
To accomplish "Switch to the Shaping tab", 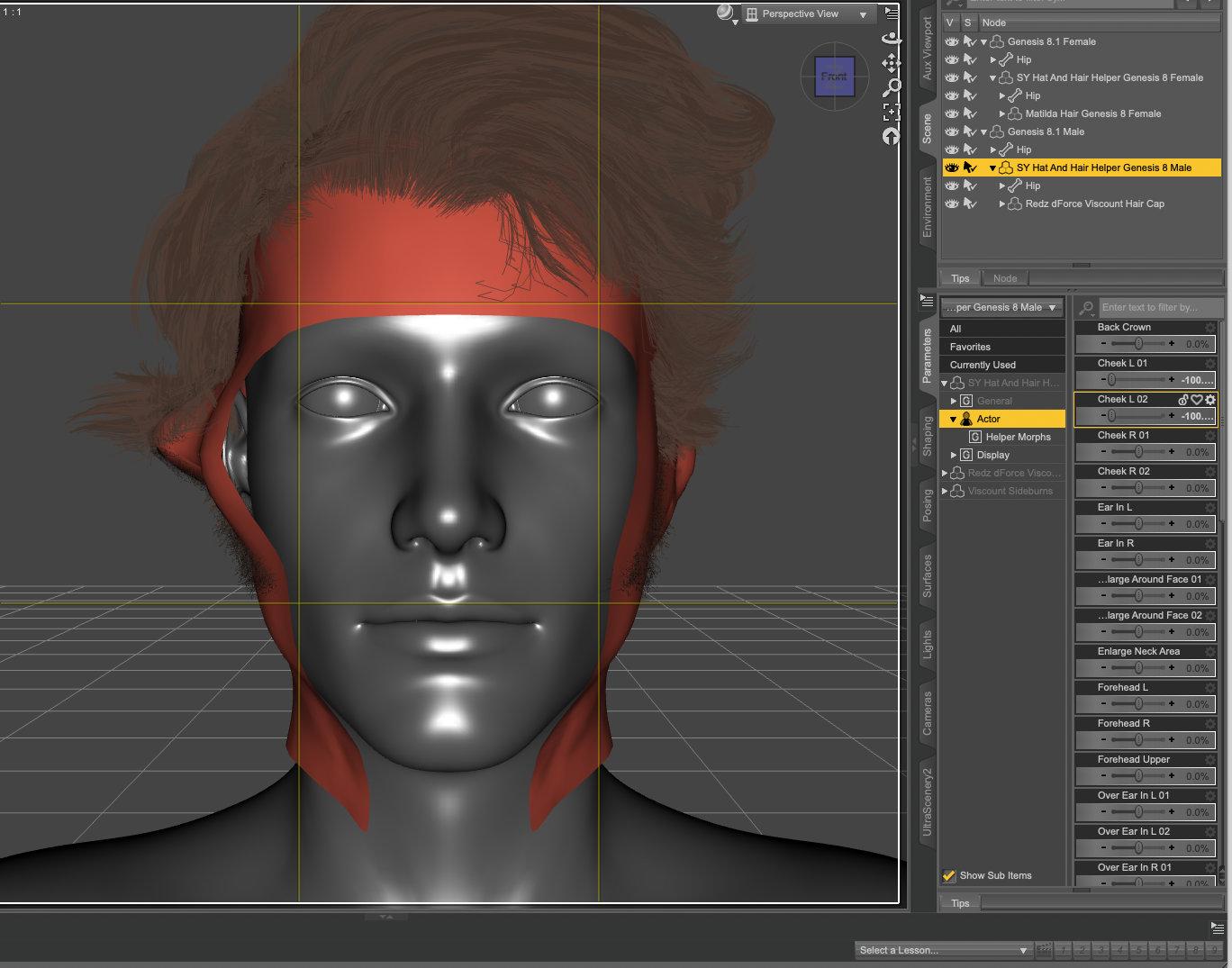I will [927, 436].
